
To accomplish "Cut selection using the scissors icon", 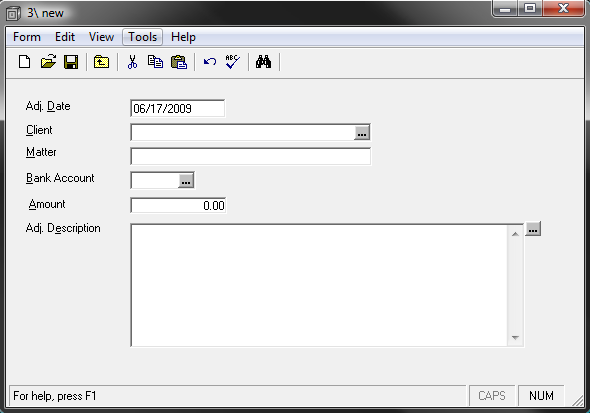I will 132,62.
